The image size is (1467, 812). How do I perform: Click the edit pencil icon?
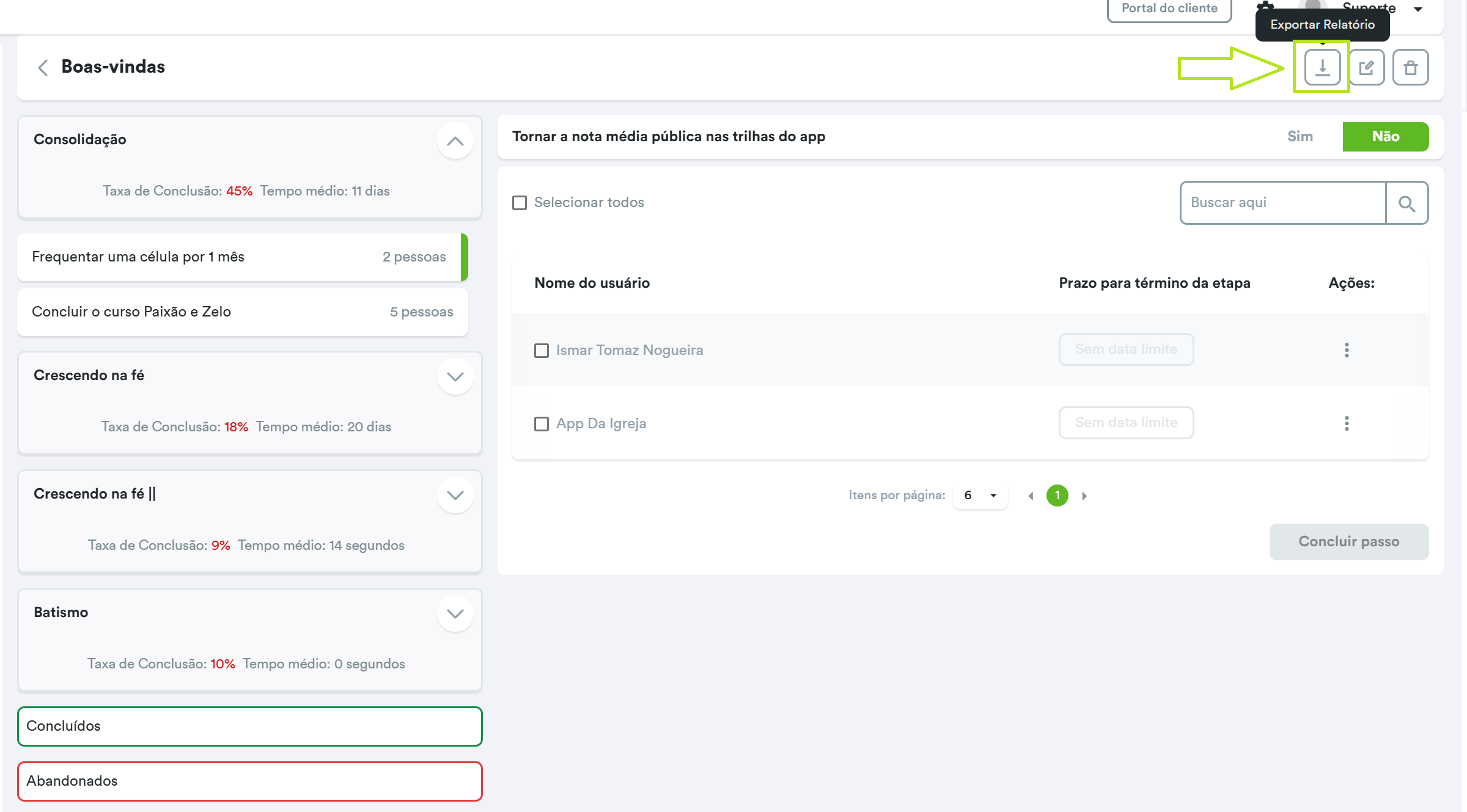(x=1366, y=67)
